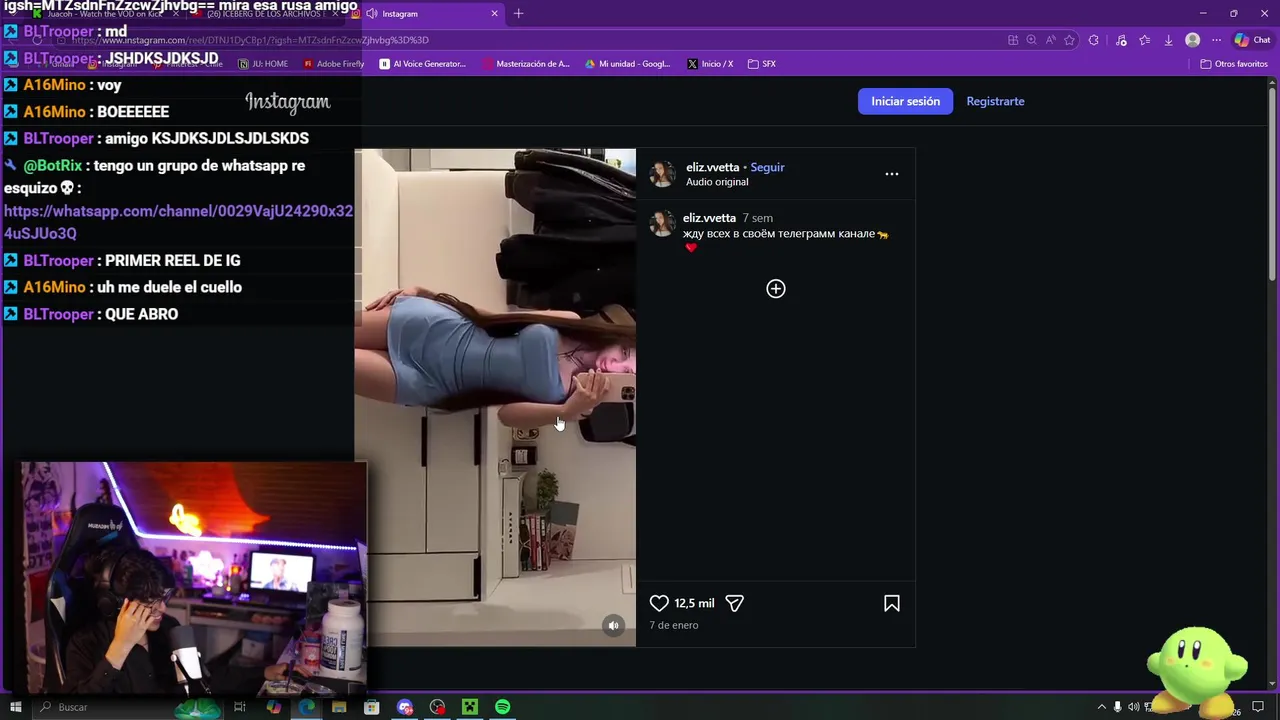Open a new browser tab

click(x=518, y=14)
